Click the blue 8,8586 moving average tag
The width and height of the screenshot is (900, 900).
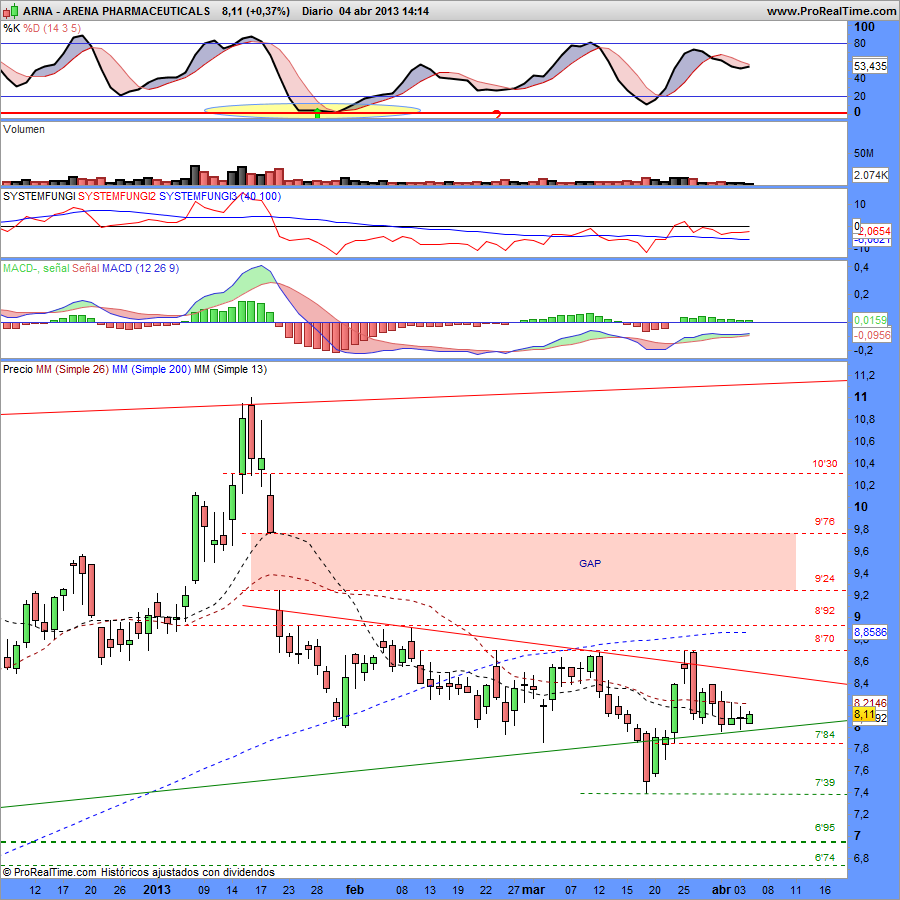(x=870, y=632)
